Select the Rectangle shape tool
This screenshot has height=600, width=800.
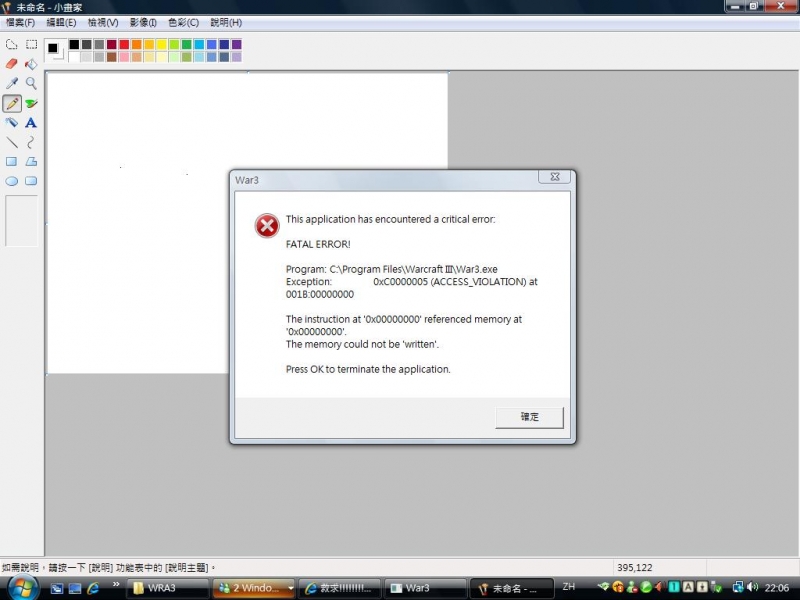(11, 162)
